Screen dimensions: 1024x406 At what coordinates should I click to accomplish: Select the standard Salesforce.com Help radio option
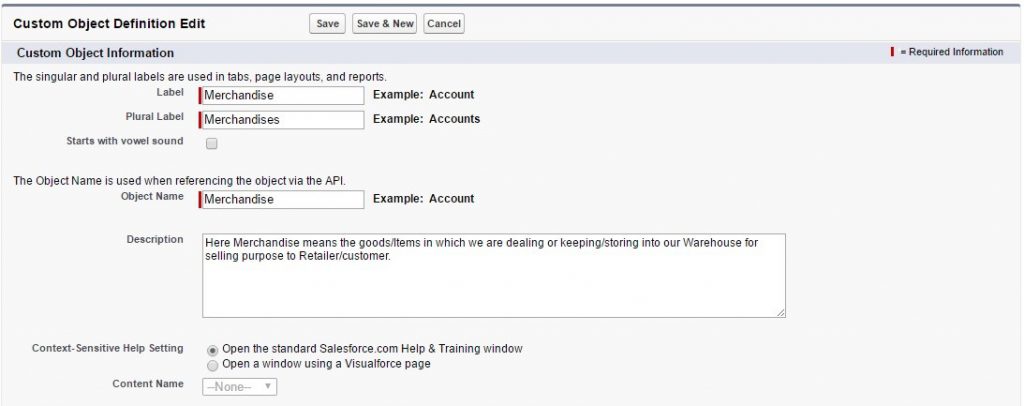coord(212,350)
